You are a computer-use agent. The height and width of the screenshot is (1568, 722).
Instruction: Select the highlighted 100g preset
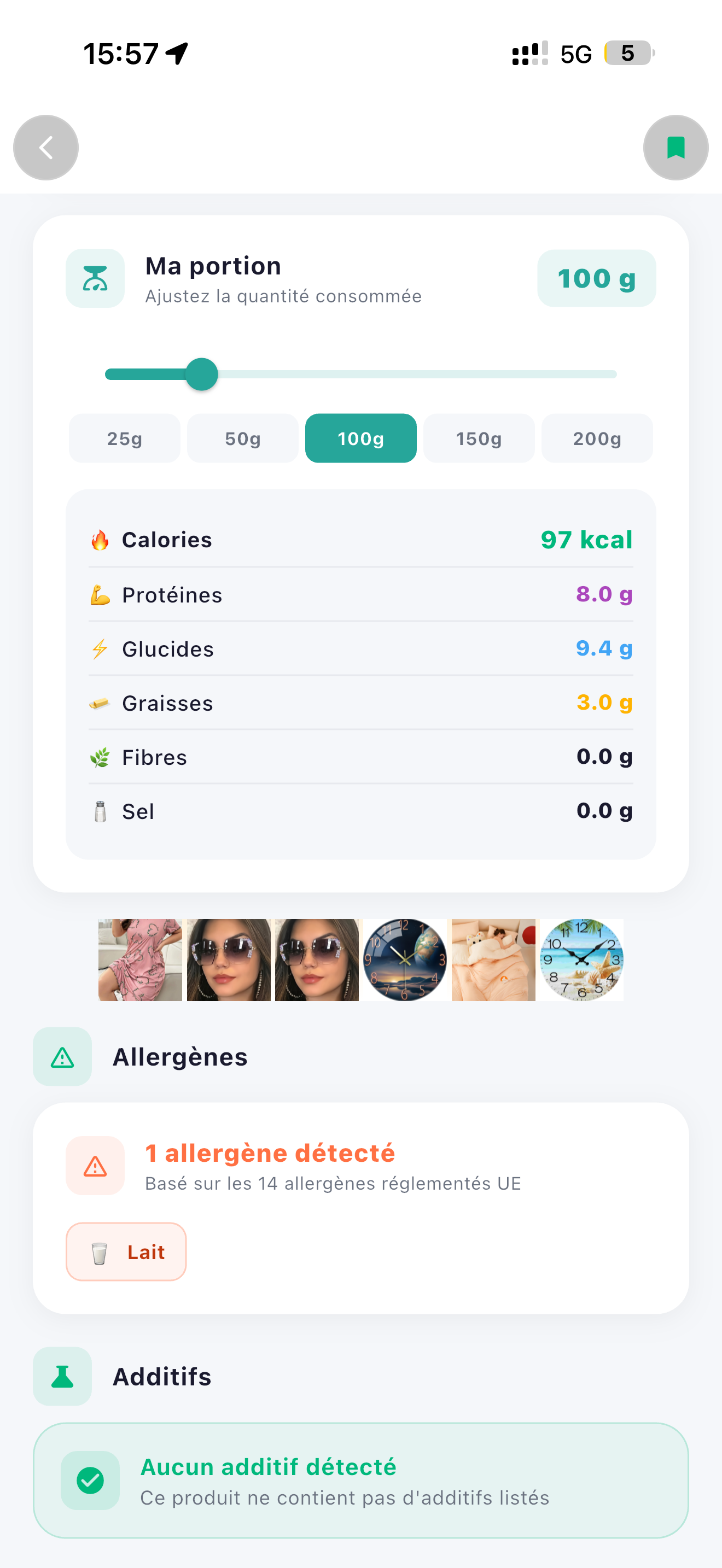coord(360,438)
